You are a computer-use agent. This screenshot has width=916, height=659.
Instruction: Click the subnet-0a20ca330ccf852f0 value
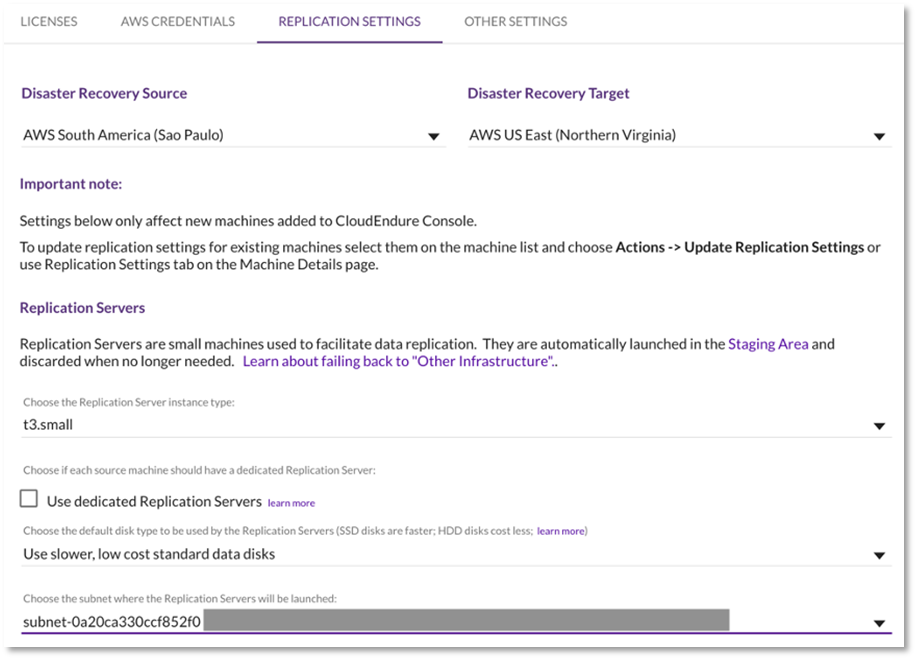click(x=112, y=622)
